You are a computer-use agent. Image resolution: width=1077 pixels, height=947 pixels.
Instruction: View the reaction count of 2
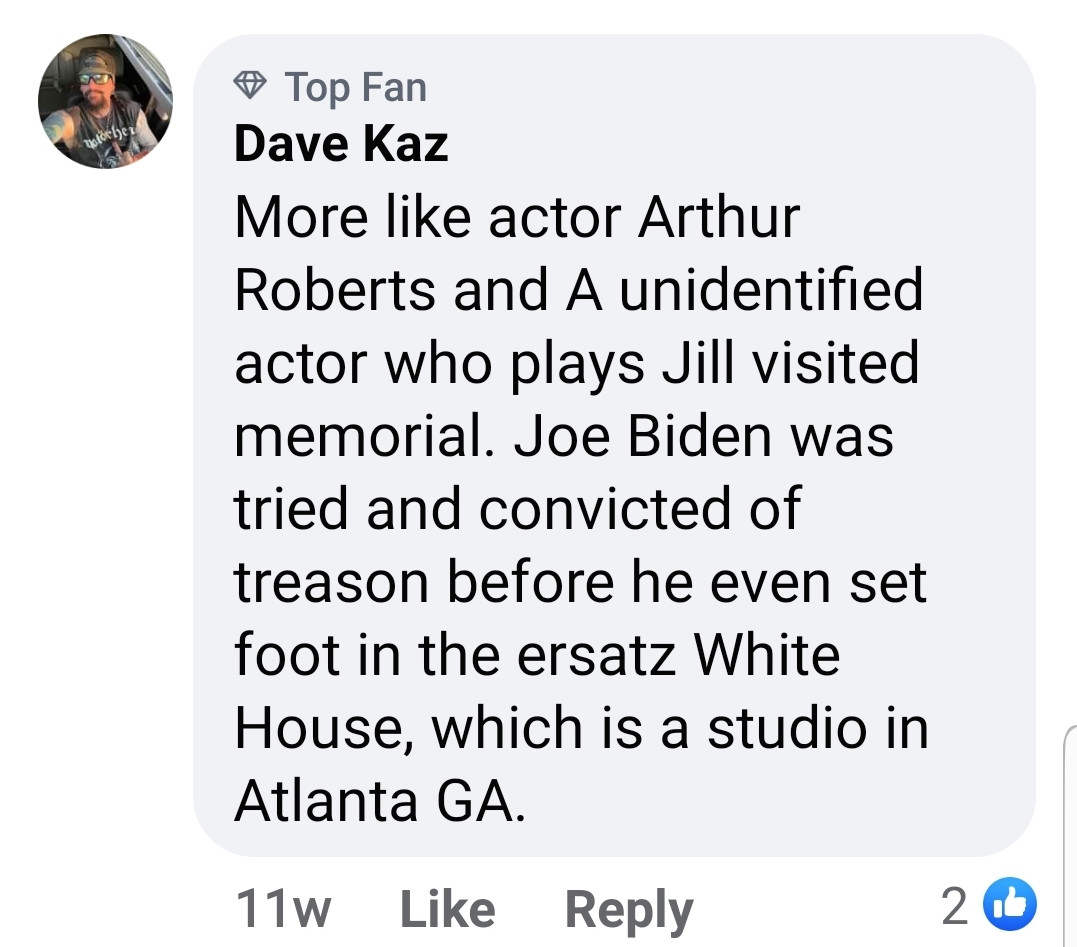click(x=955, y=907)
